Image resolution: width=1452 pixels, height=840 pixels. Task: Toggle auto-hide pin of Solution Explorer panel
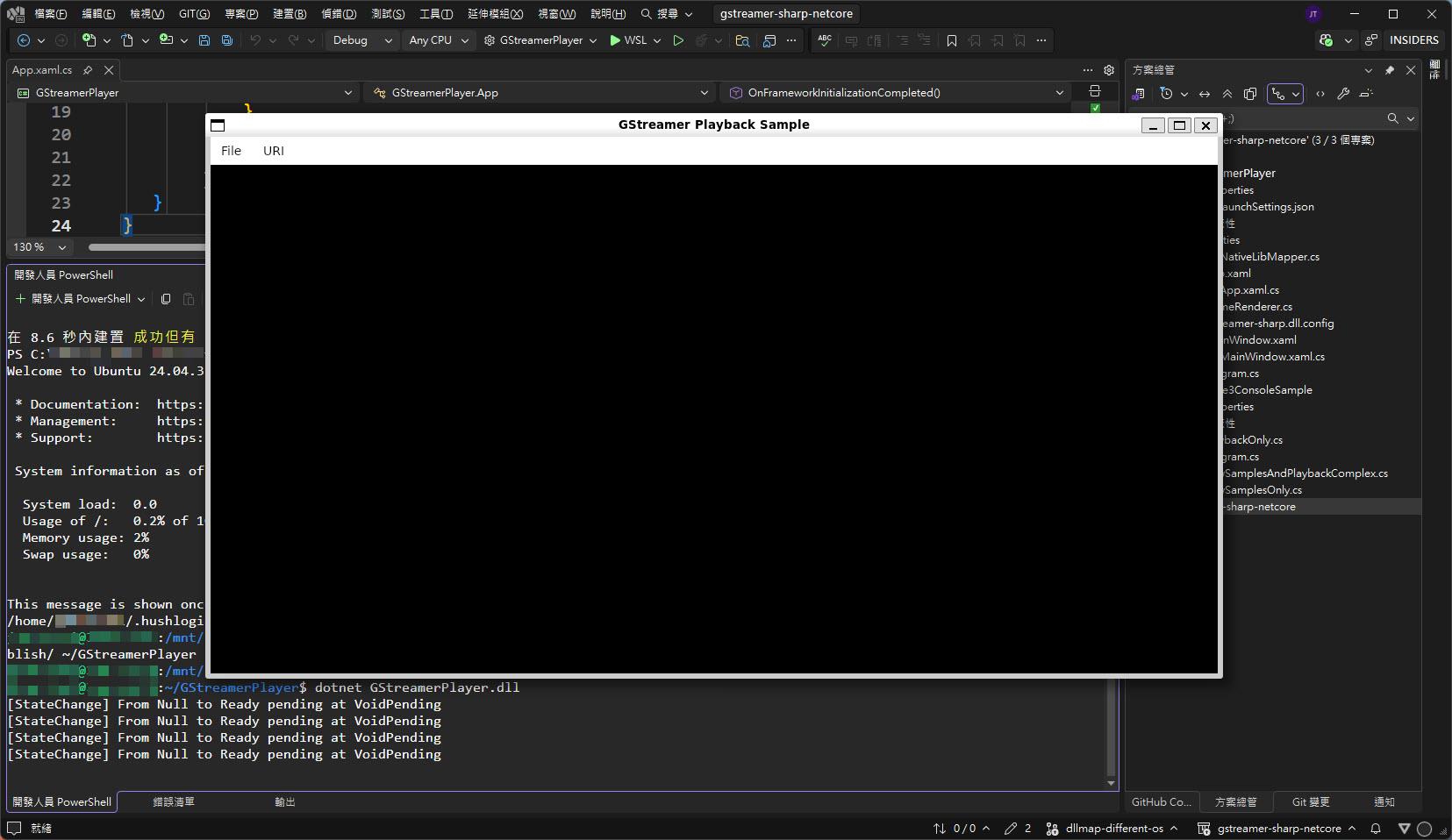(x=1390, y=70)
